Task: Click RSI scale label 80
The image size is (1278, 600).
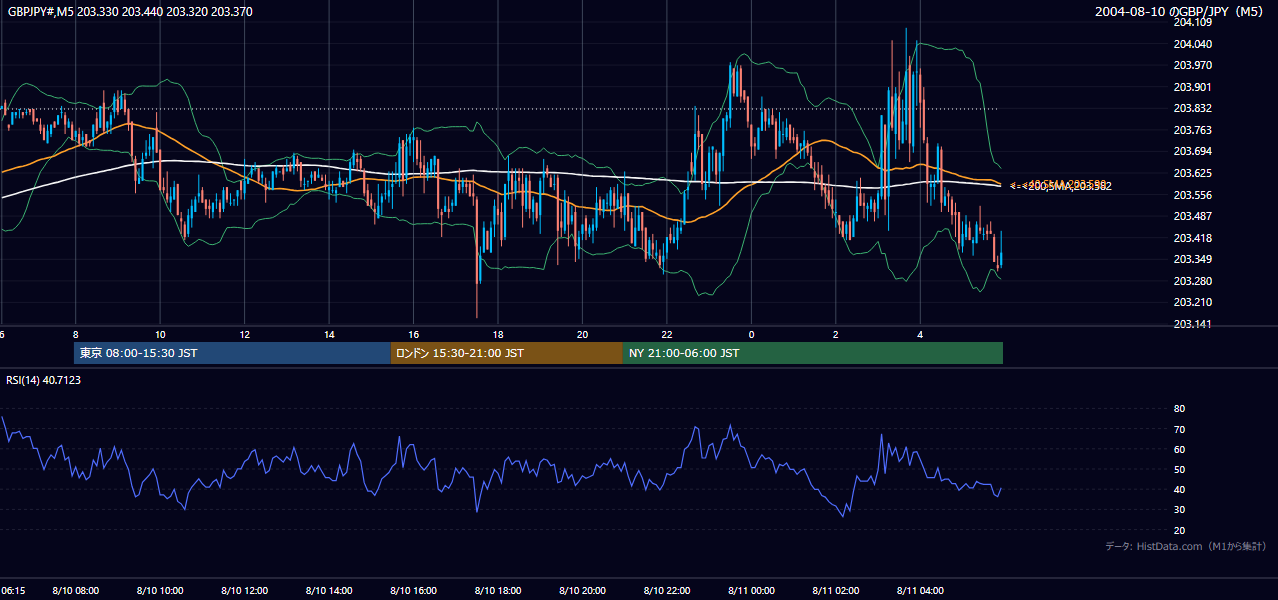Action: point(1179,409)
